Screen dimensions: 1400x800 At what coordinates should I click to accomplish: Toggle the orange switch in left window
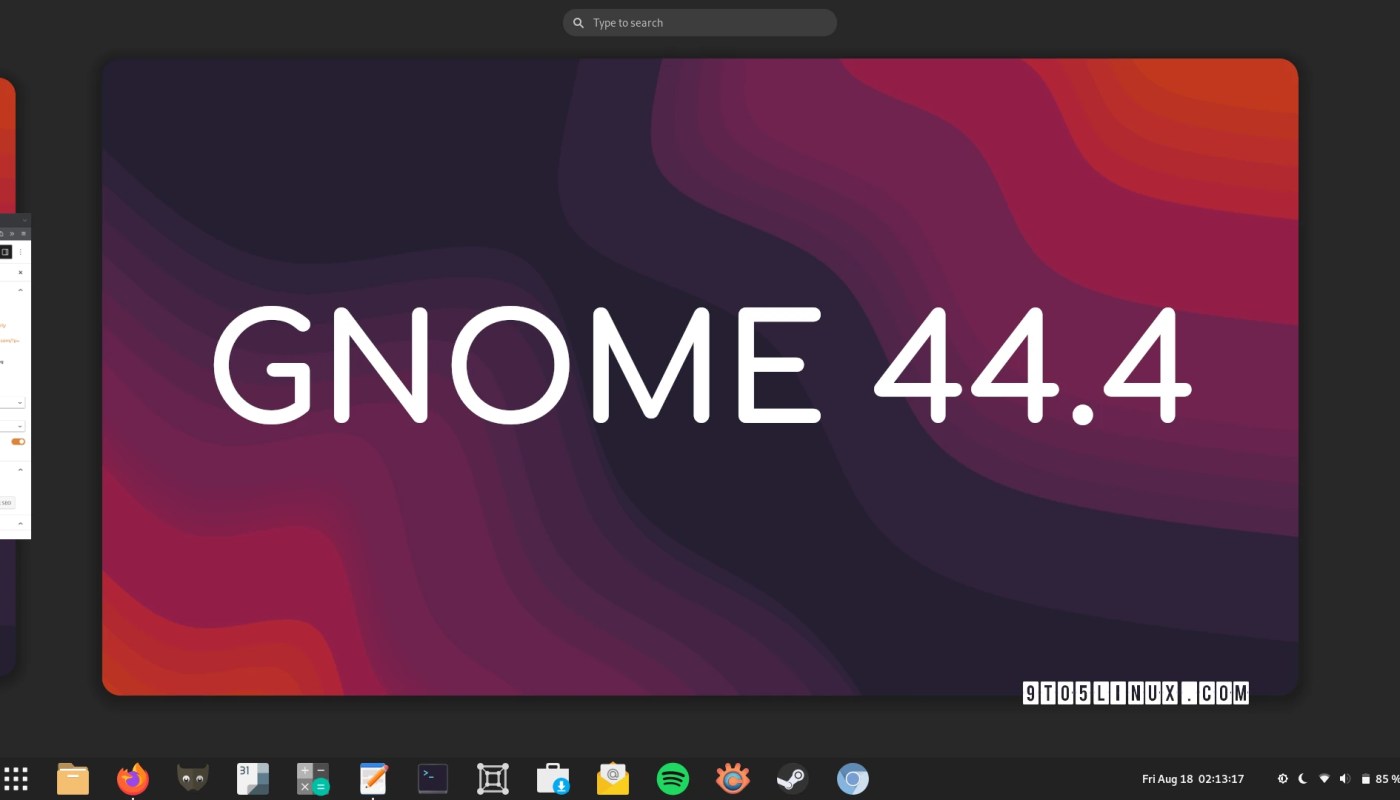click(18, 441)
